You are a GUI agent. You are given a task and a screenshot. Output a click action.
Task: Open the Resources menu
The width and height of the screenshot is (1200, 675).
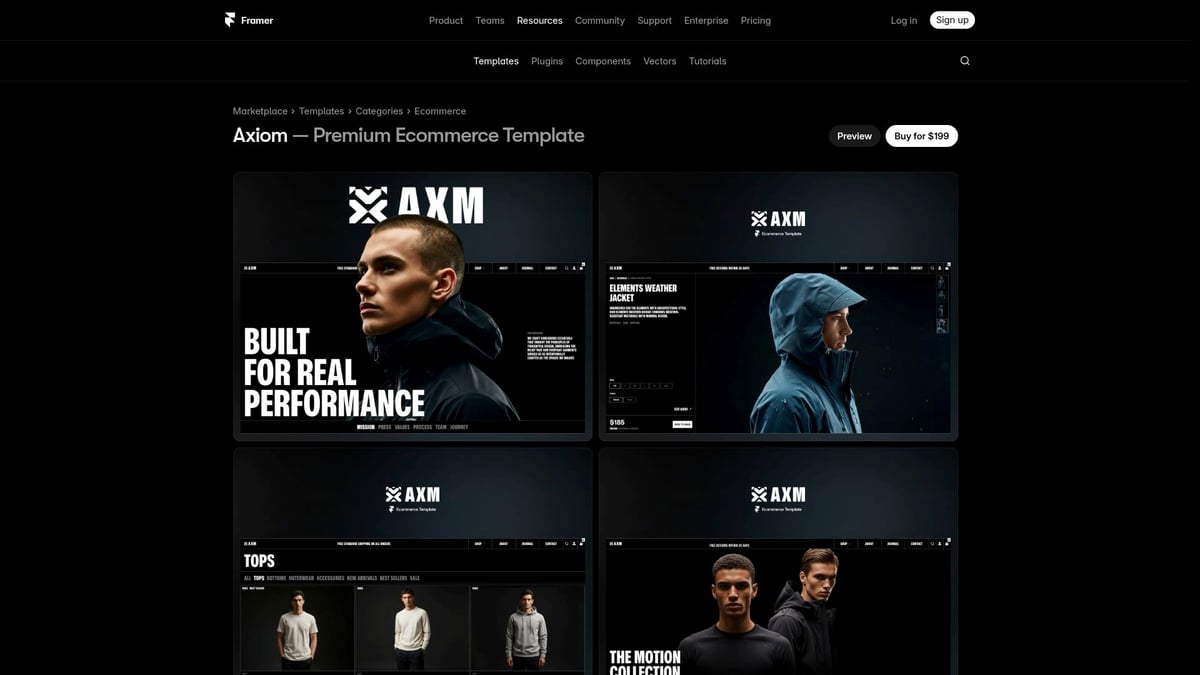tap(540, 20)
